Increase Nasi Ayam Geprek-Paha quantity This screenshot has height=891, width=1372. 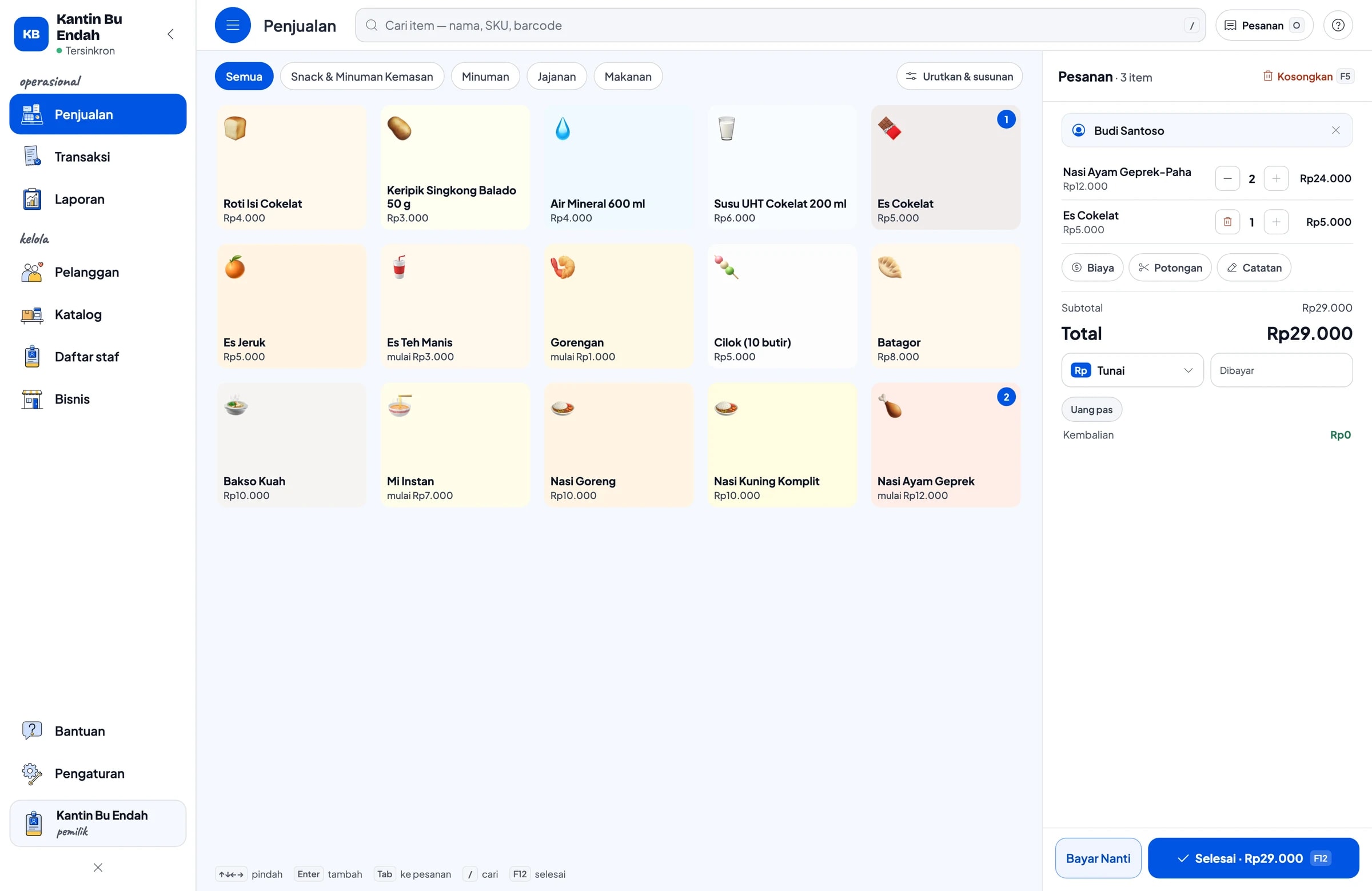[1276, 179]
